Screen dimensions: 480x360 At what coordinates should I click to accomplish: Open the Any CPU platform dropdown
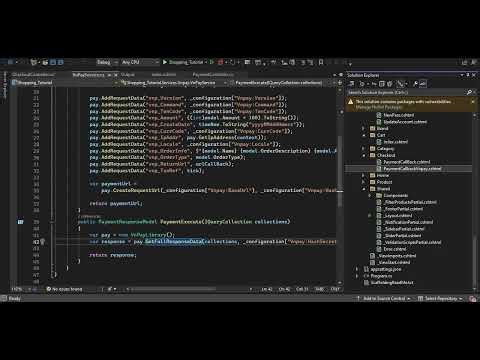140,62
